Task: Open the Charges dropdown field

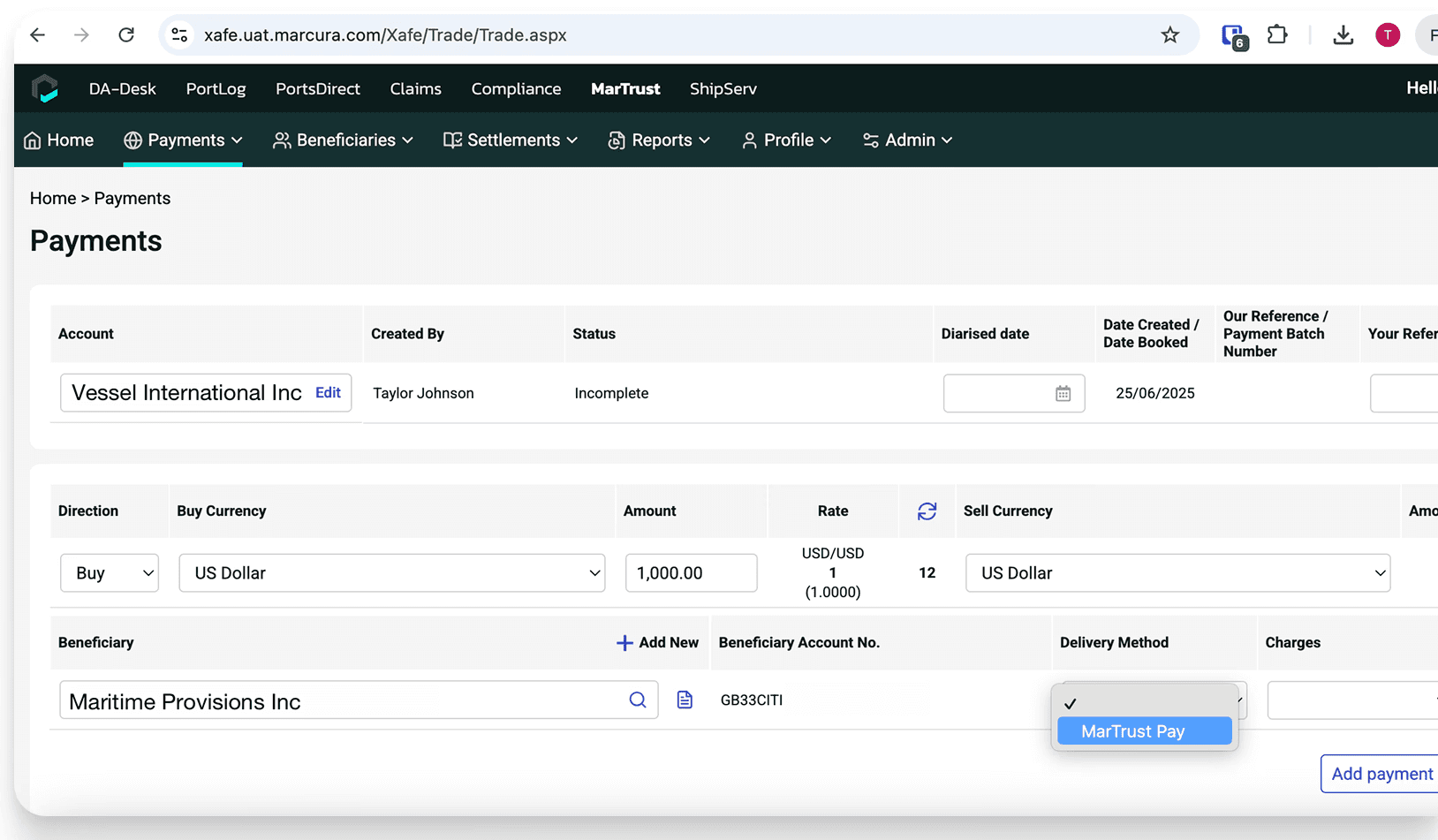Action: click(1352, 700)
